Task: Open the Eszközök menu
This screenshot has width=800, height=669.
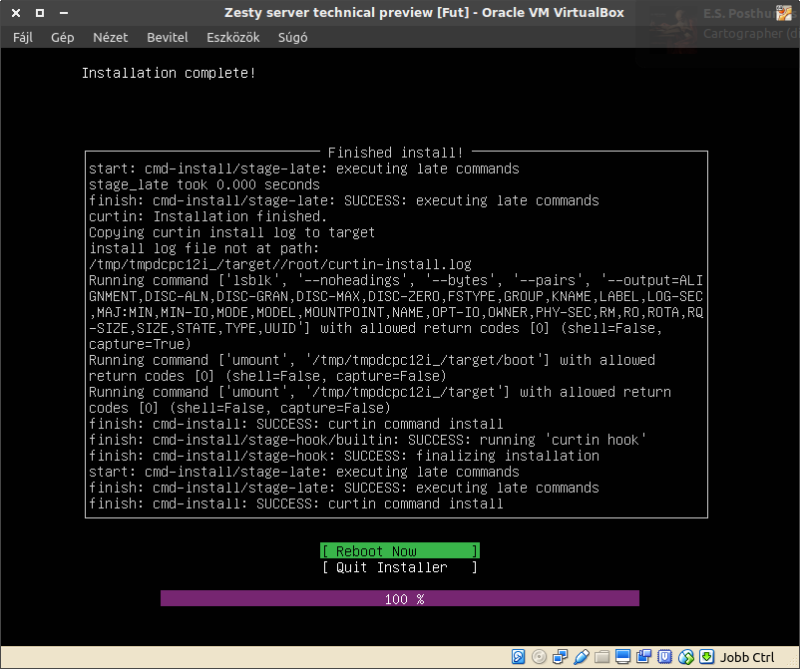Action: [233, 37]
